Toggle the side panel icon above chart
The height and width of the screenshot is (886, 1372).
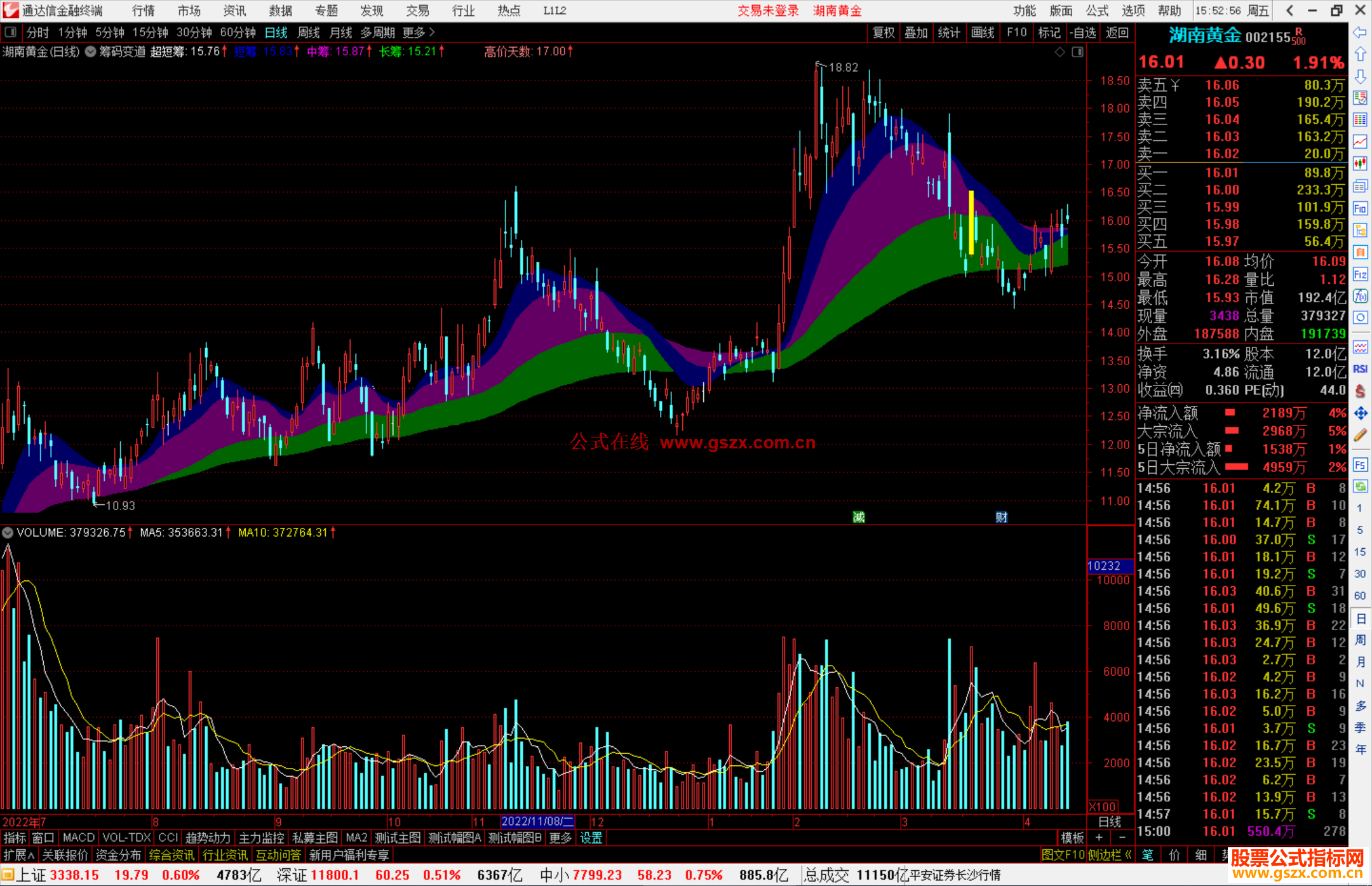(x=1077, y=52)
